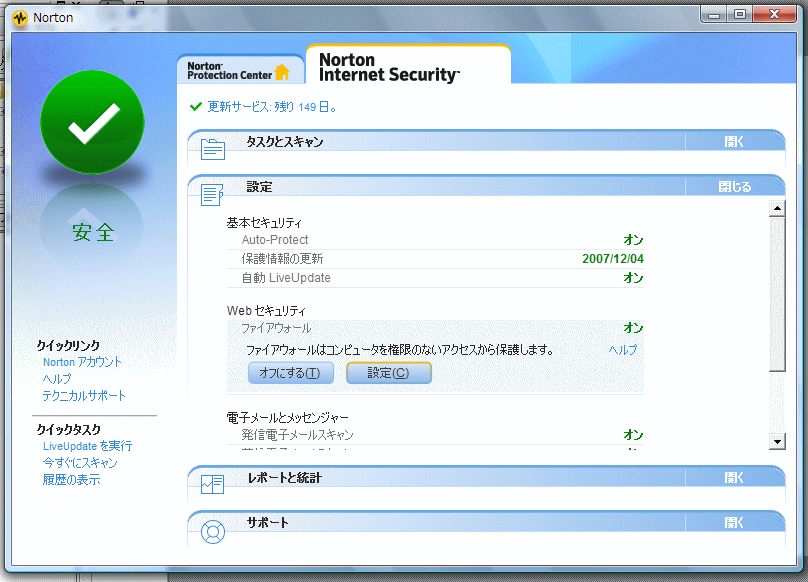Open the テクニカルサポート quick link

point(84,396)
